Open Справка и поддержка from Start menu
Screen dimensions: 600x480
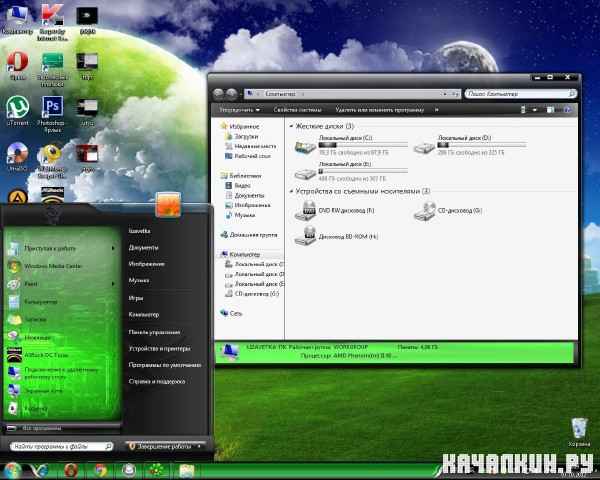157,381
